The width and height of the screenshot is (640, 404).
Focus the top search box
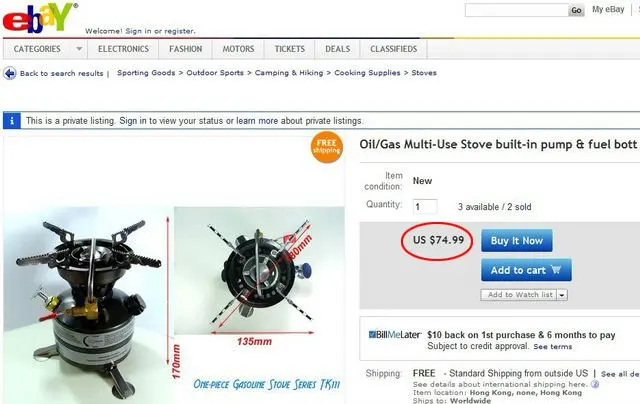pyautogui.click(x=516, y=10)
